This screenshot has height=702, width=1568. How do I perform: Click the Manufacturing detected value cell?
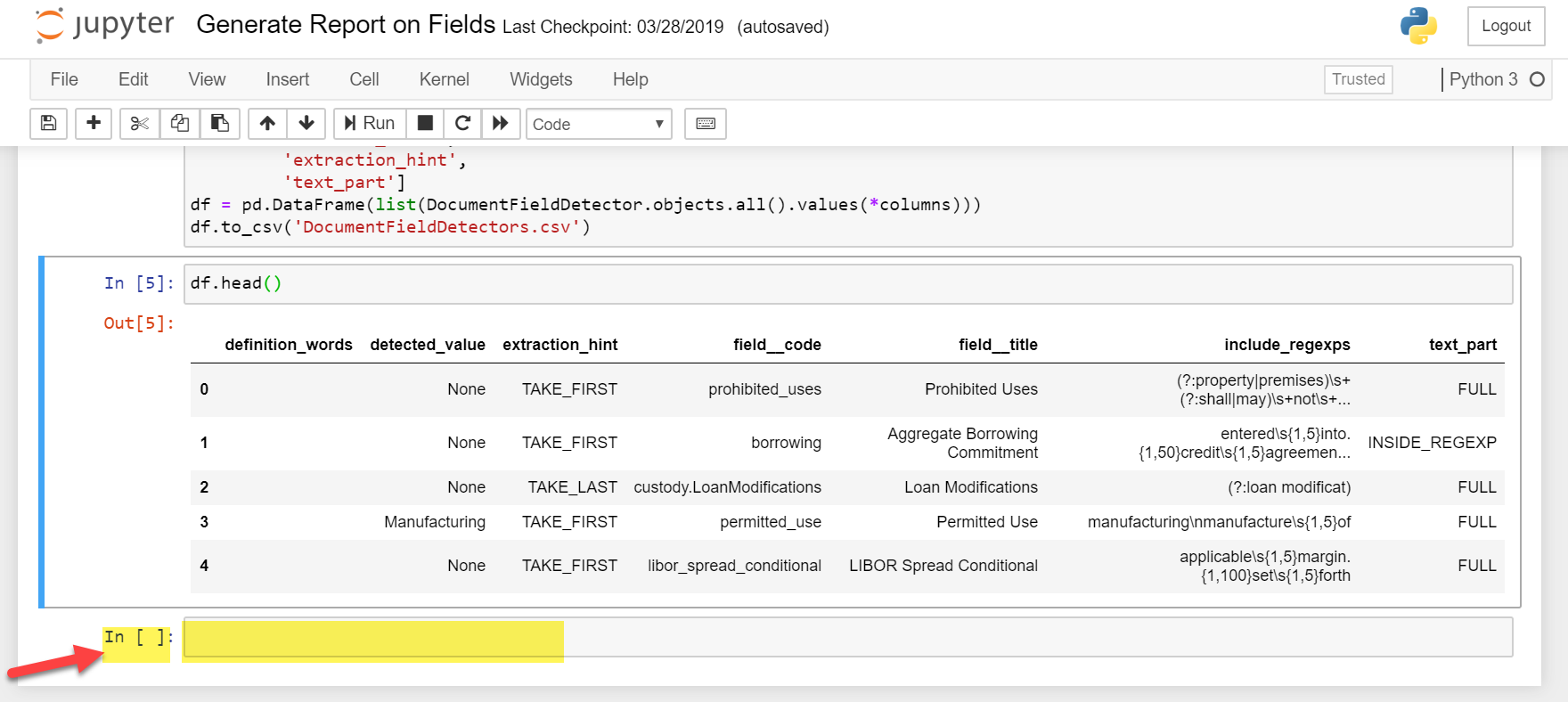point(435,522)
